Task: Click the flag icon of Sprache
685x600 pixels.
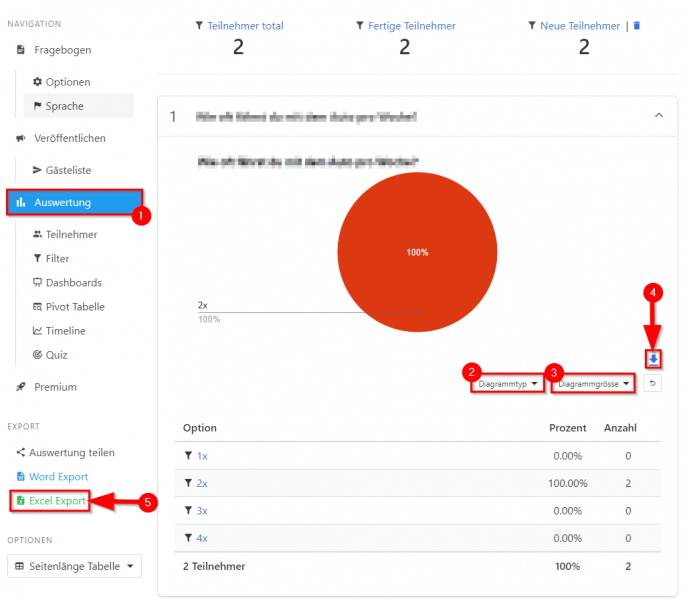Action: click(x=38, y=106)
